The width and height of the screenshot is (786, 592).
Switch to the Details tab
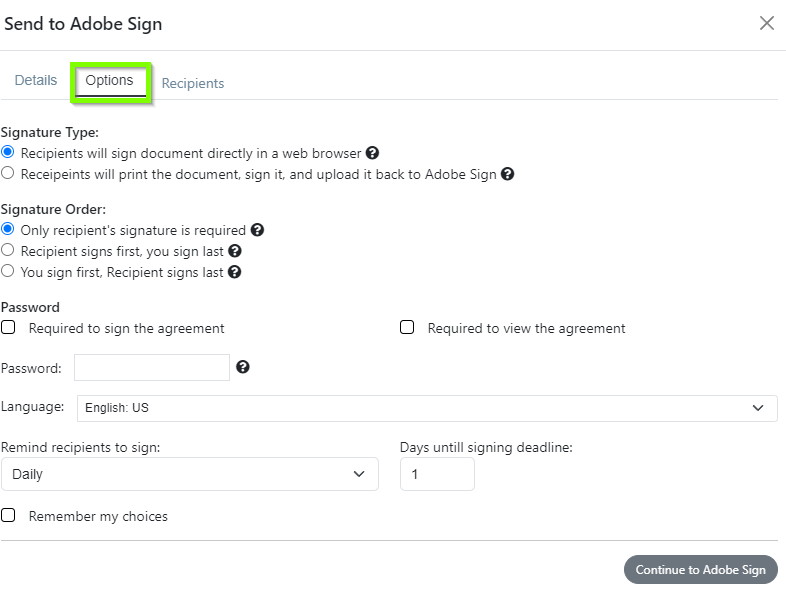coord(36,80)
